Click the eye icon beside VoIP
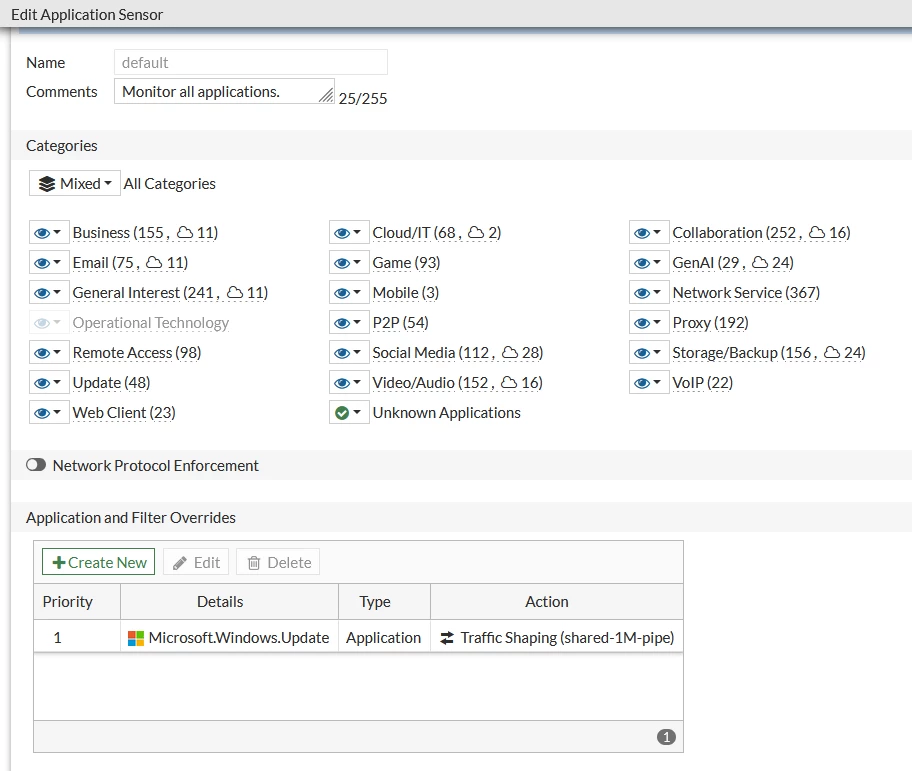The width and height of the screenshot is (912, 771). click(642, 383)
